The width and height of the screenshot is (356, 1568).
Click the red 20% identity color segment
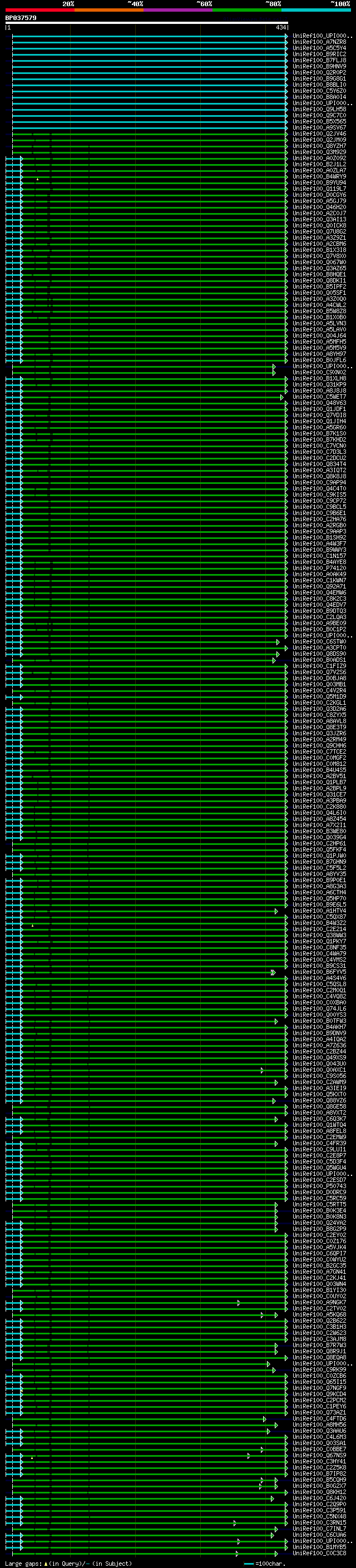39,10
